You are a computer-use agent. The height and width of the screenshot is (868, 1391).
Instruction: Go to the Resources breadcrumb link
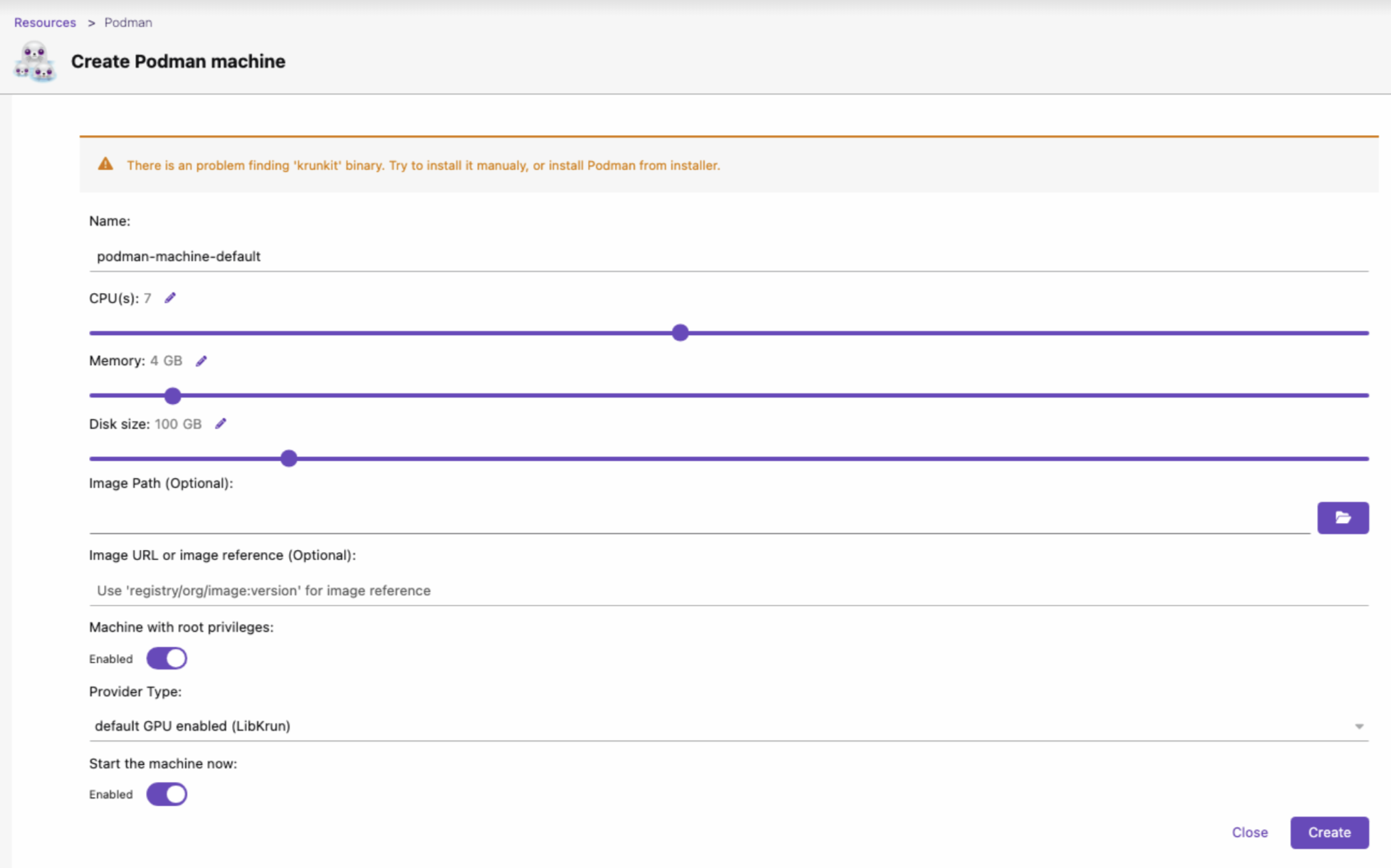tap(45, 23)
